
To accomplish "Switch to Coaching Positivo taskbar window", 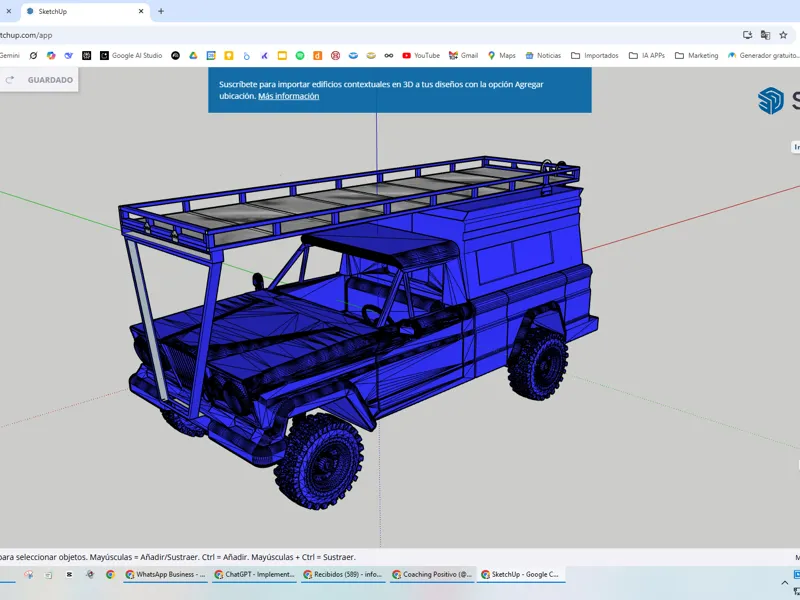I will pyautogui.click(x=432, y=574).
